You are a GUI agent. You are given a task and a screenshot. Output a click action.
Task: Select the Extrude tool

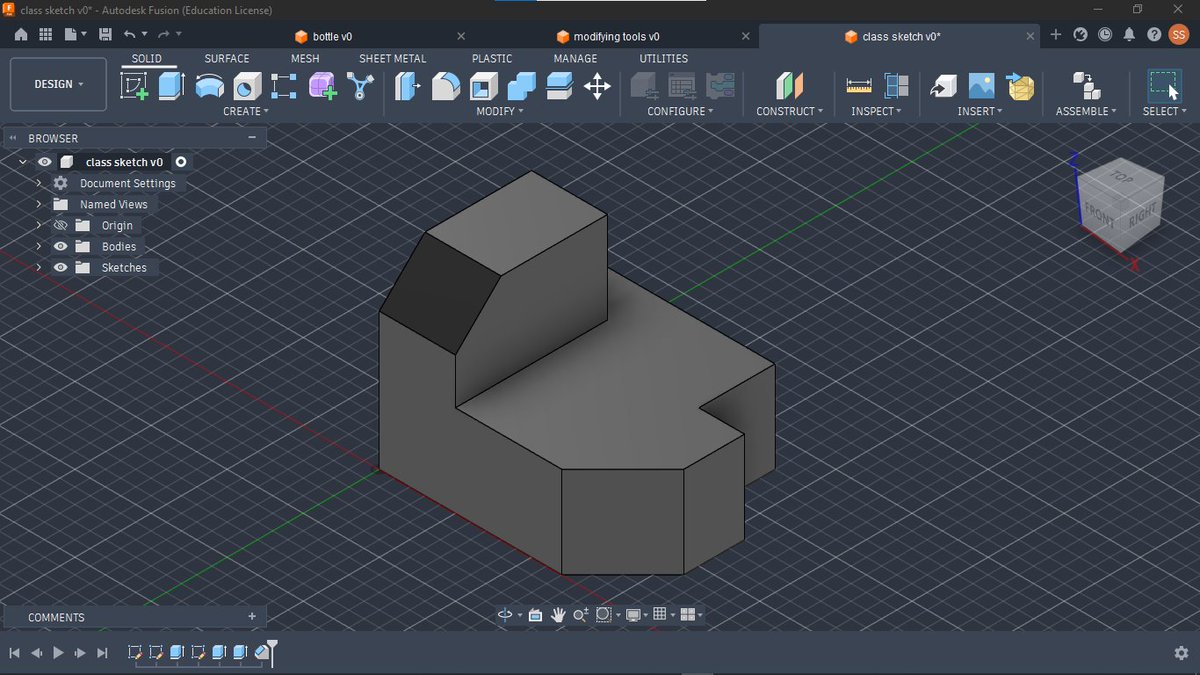(172, 86)
